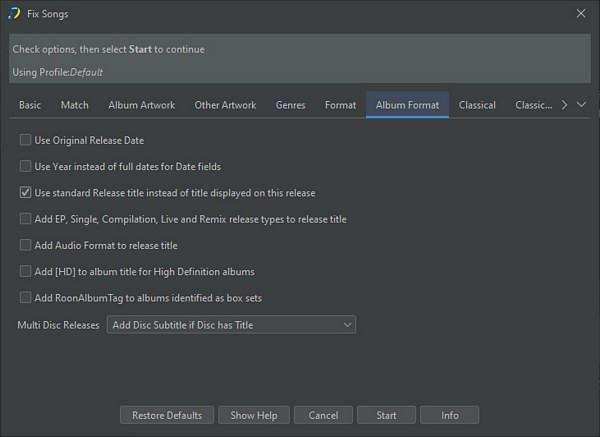Viewport: 600px width, 437px height.
Task: Toggle Use Year instead of full dates
Action: pyautogui.click(x=26, y=166)
